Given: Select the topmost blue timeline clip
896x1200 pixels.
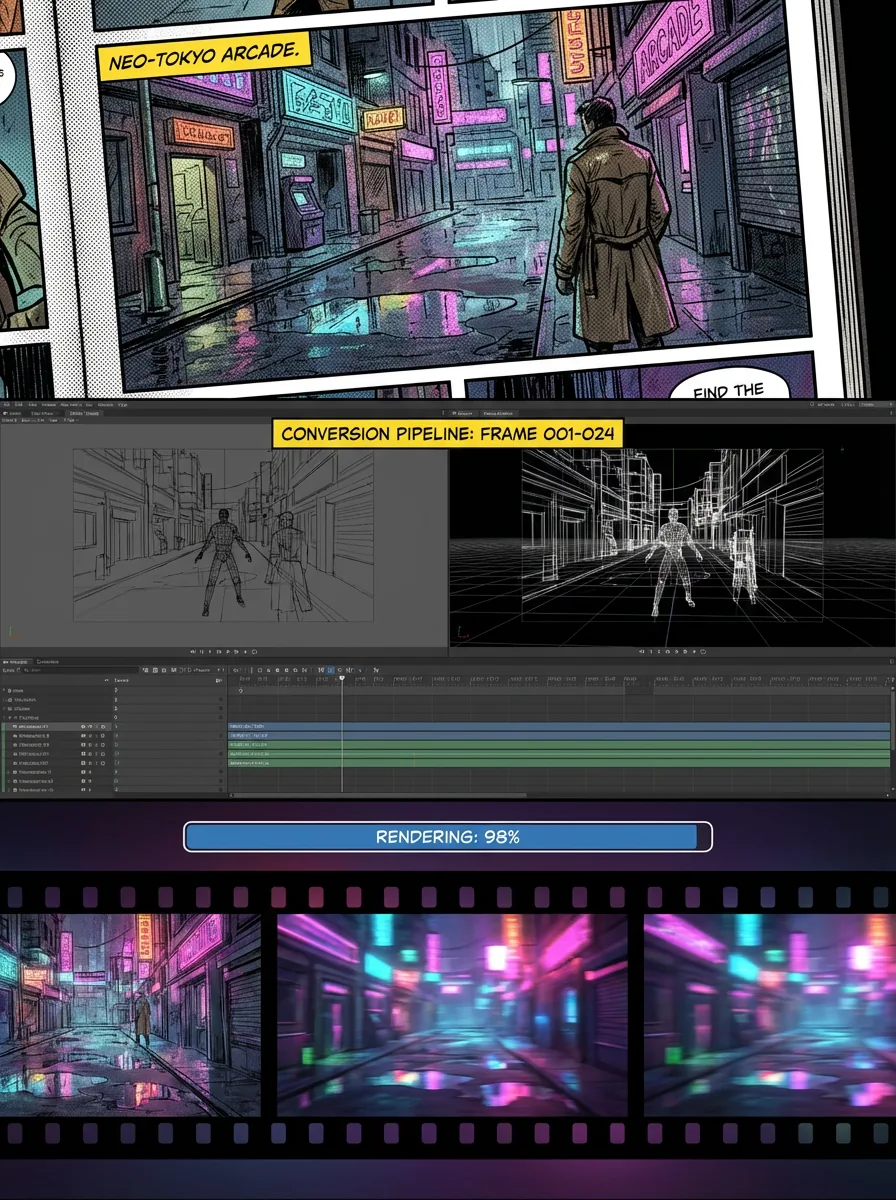Looking at the screenshot, I should point(559,726).
